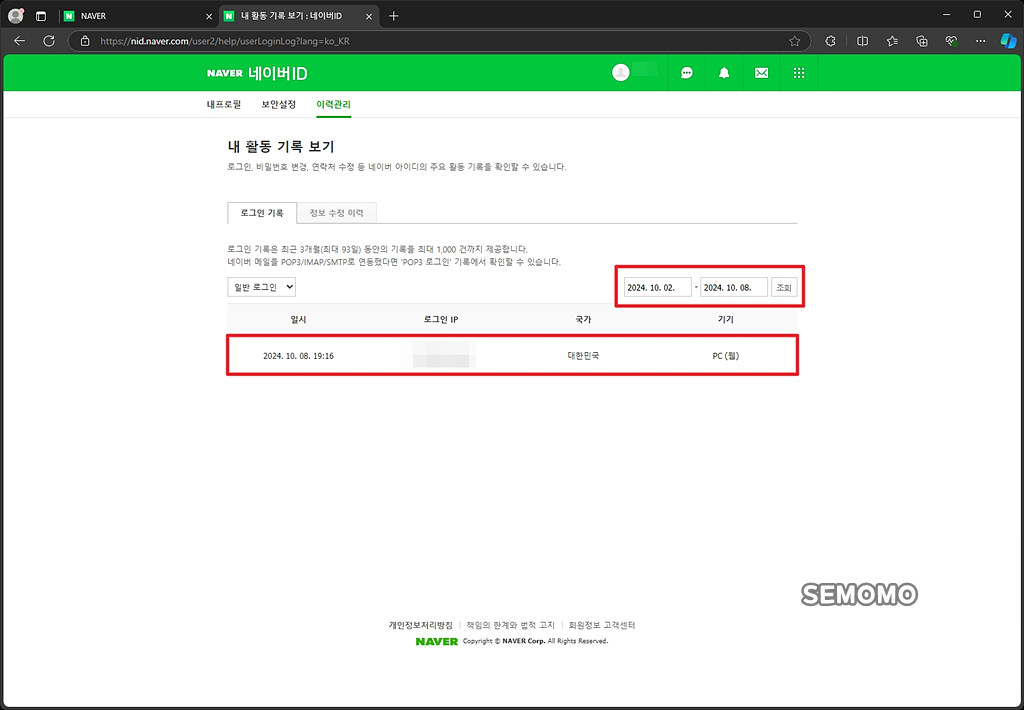Image resolution: width=1024 pixels, height=710 pixels.
Task: Switch to the 정보 수정 이력 tab
Action: [336, 213]
